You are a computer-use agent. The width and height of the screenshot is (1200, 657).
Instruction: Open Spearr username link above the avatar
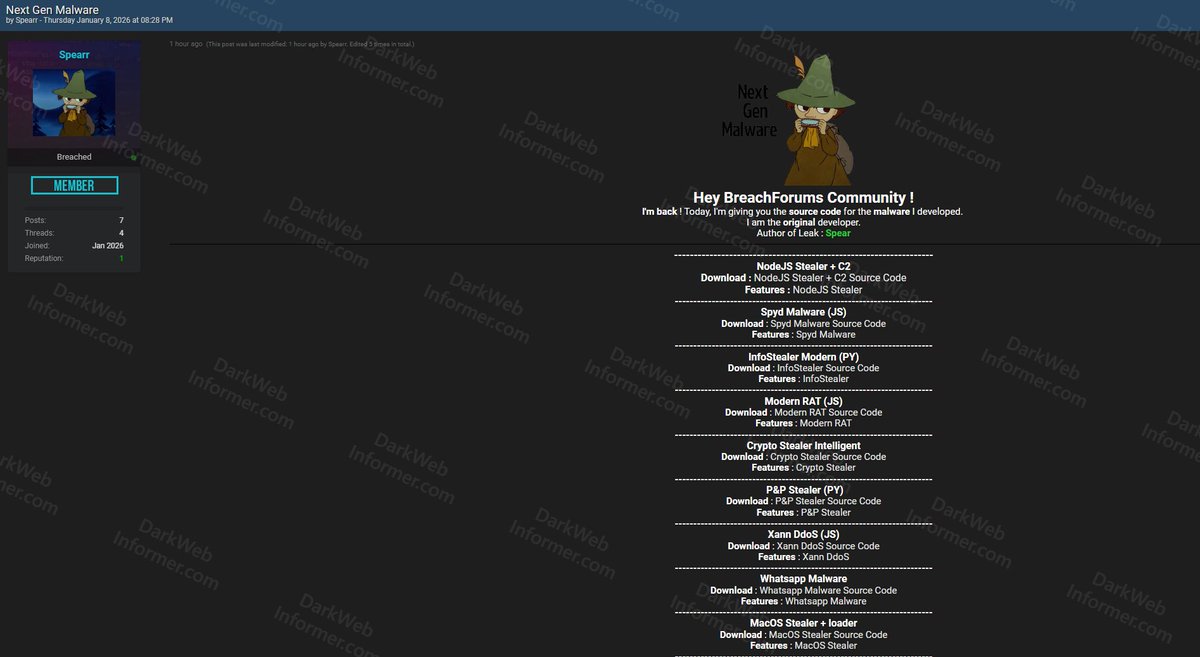(74, 55)
